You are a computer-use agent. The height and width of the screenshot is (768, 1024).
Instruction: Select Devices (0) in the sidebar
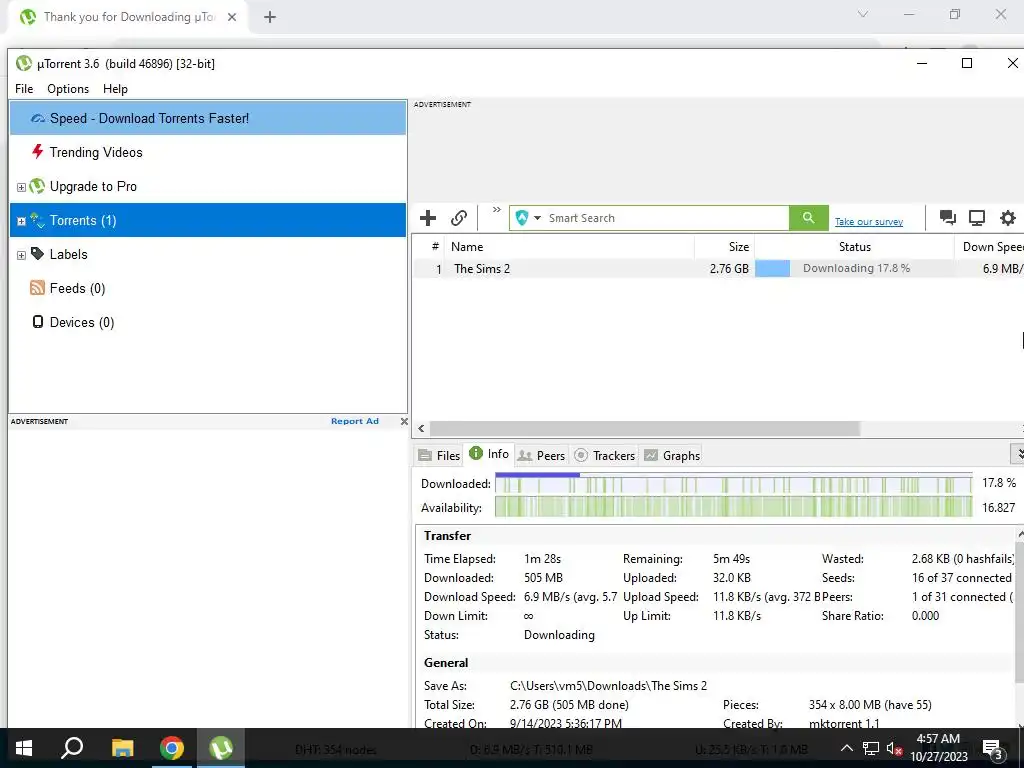tap(208, 322)
